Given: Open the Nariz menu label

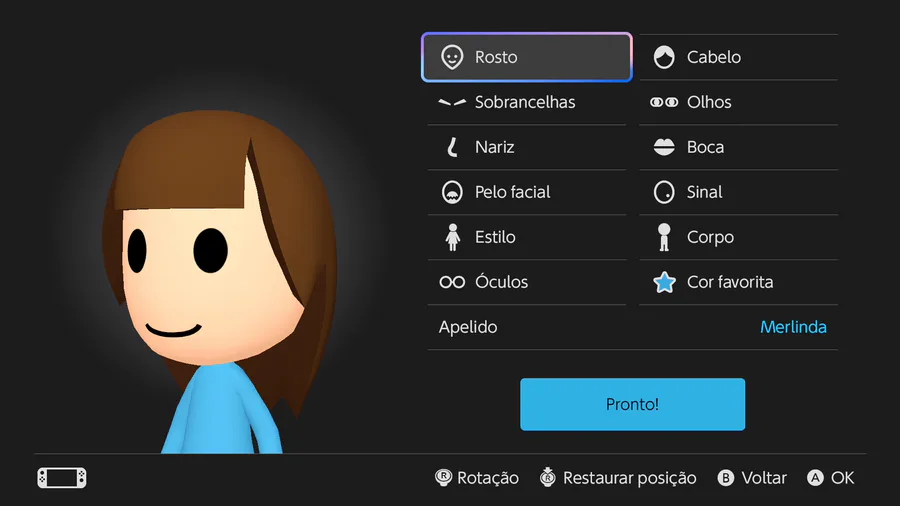Looking at the screenshot, I should pos(494,147).
